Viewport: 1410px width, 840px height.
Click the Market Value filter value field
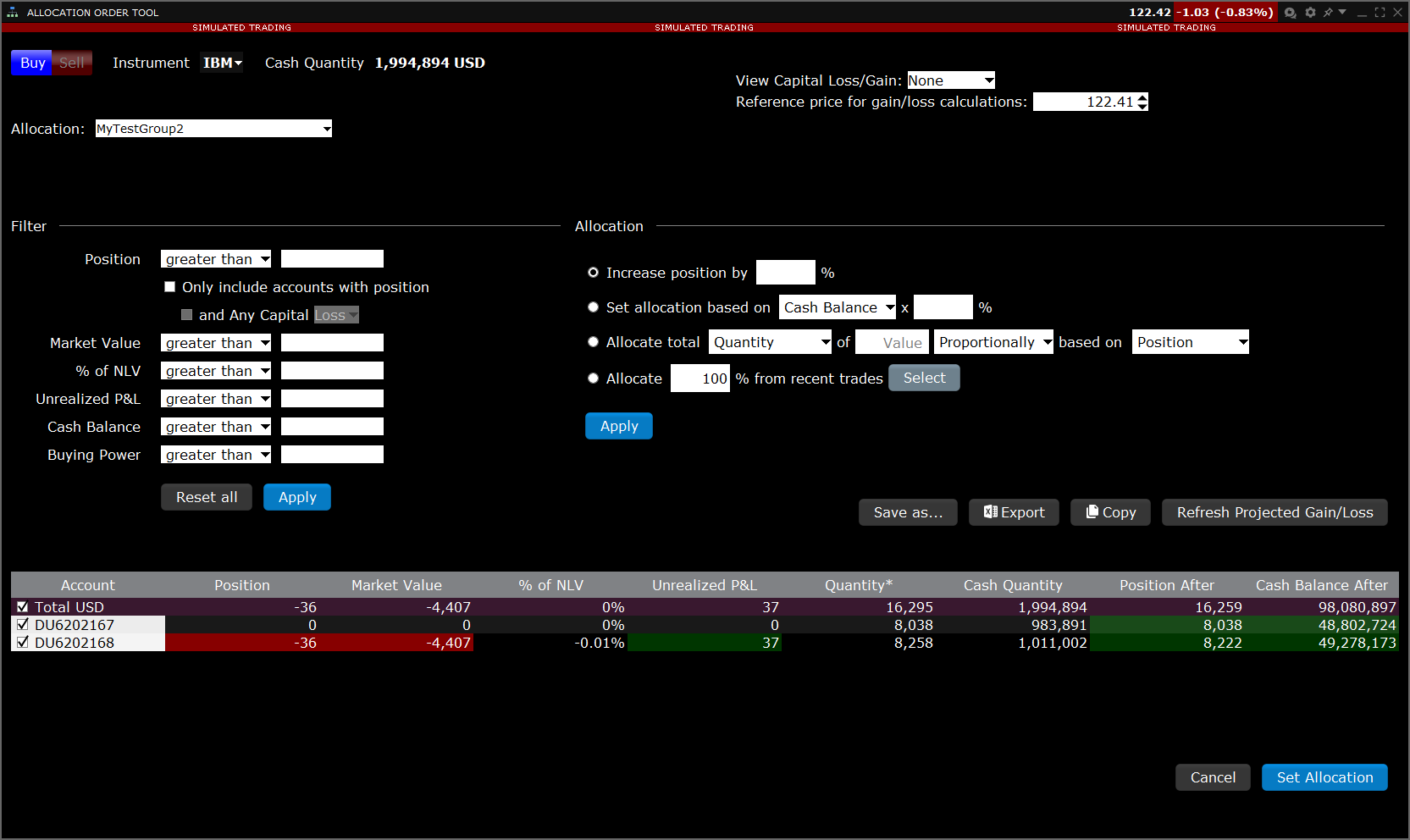click(x=332, y=343)
